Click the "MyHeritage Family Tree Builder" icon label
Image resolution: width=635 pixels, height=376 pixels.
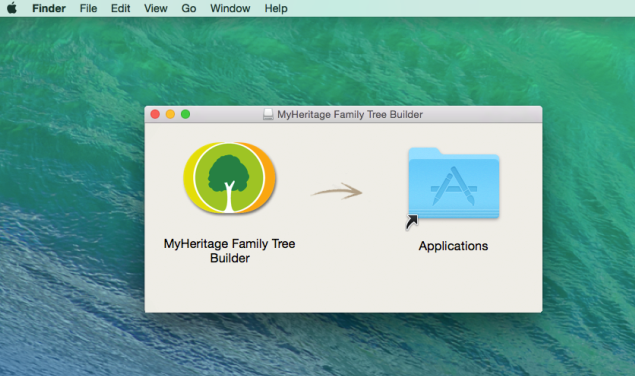coord(230,251)
